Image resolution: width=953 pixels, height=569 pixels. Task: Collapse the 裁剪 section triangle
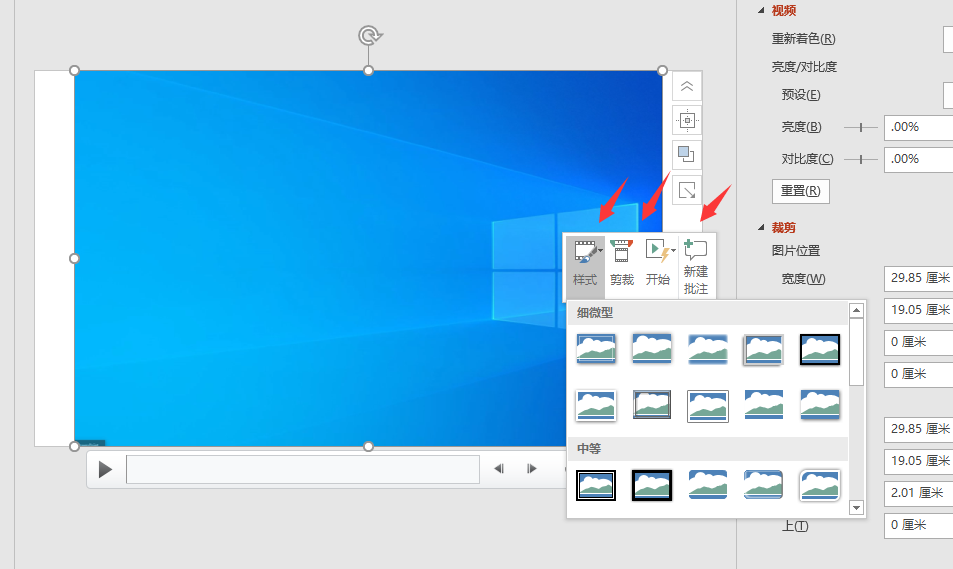[761, 227]
